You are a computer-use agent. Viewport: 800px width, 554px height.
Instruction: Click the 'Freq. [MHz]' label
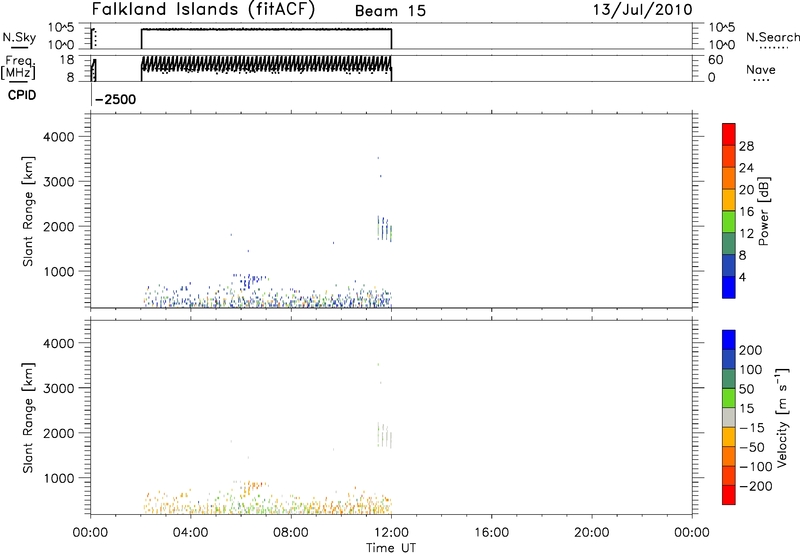[18, 67]
